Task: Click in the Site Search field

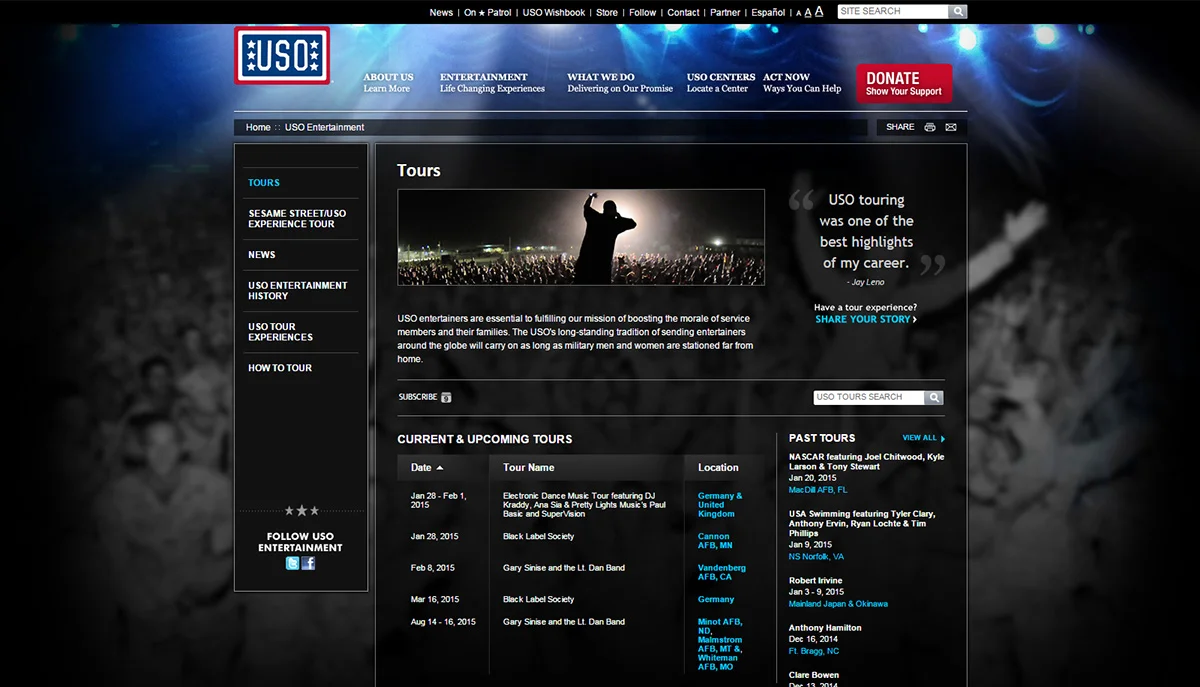Action: click(893, 12)
